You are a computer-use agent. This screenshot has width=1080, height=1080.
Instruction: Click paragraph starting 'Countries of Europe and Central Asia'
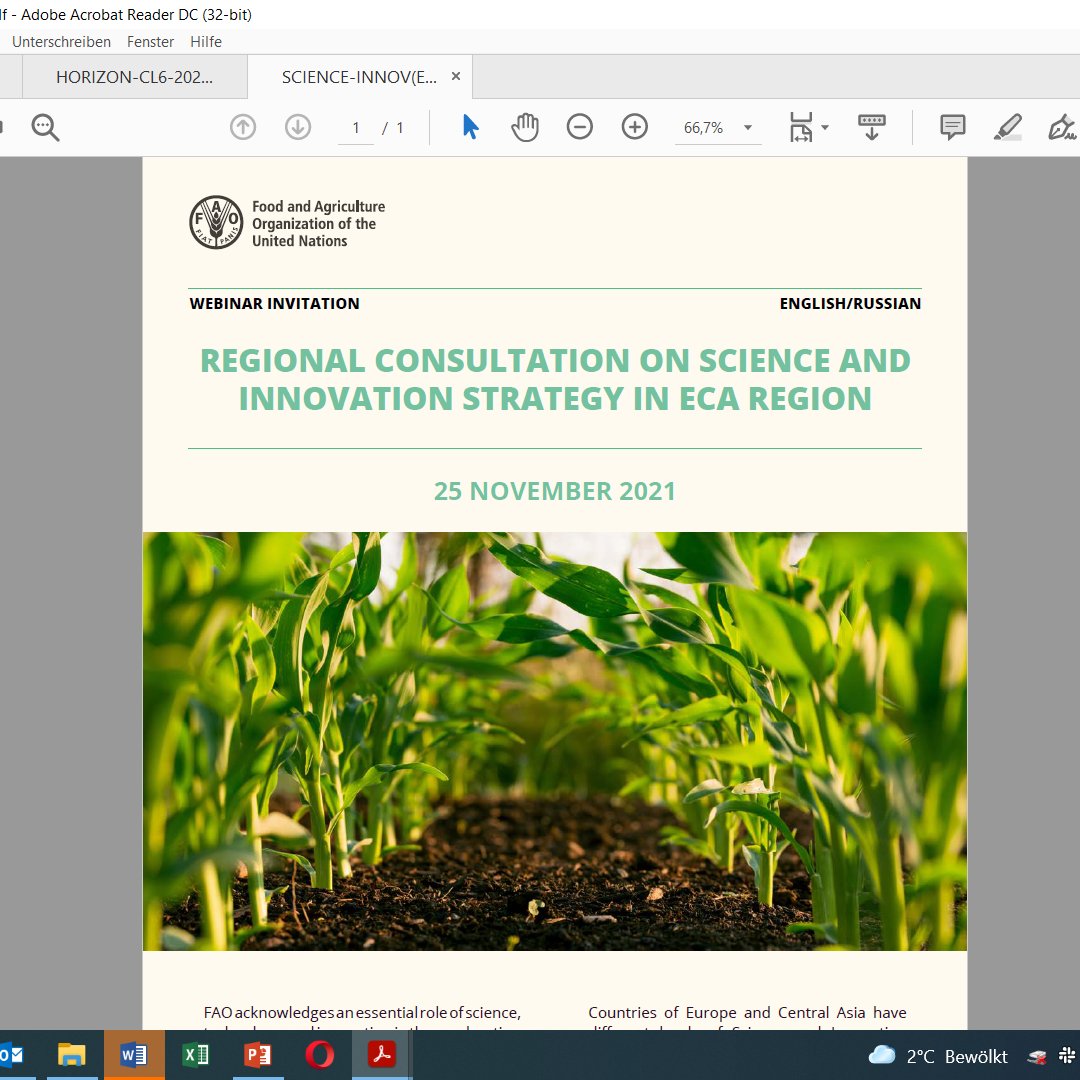747,1018
